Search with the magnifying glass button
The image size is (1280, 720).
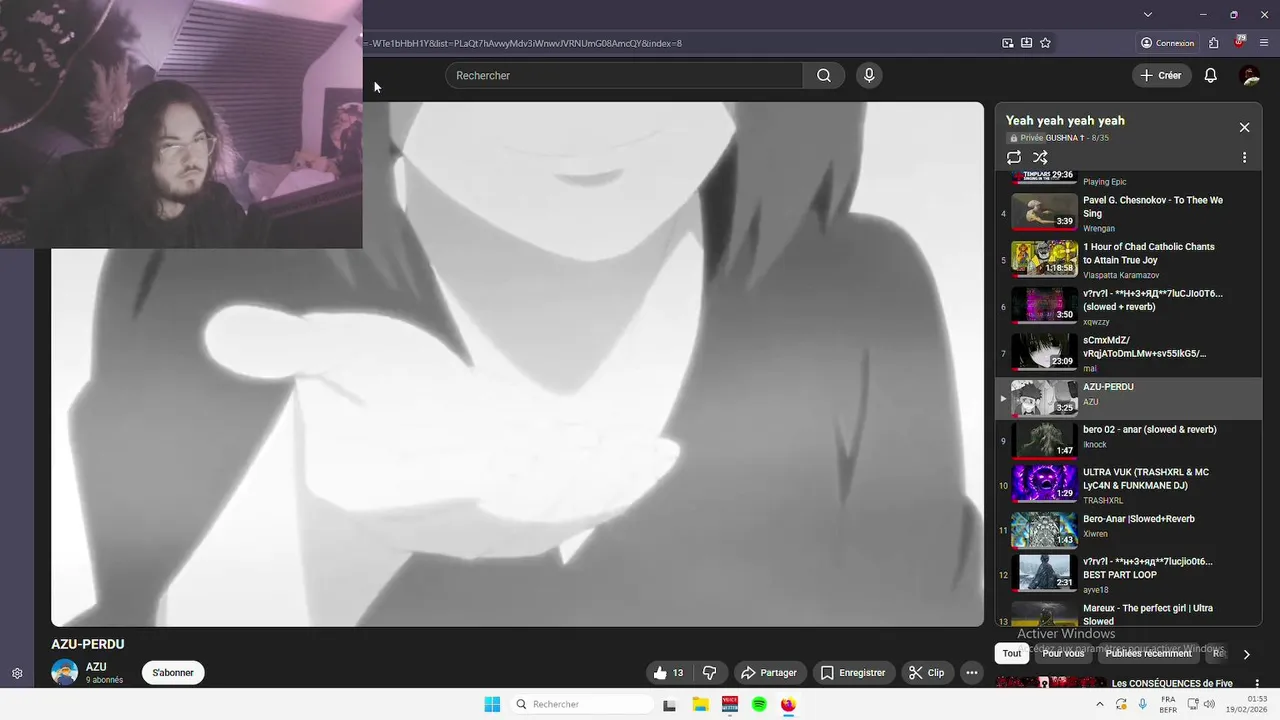pos(824,75)
